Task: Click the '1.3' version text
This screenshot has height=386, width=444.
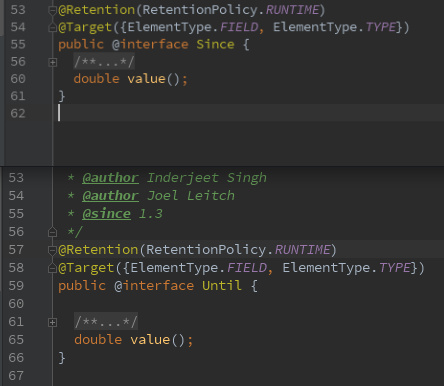Action: (151, 214)
